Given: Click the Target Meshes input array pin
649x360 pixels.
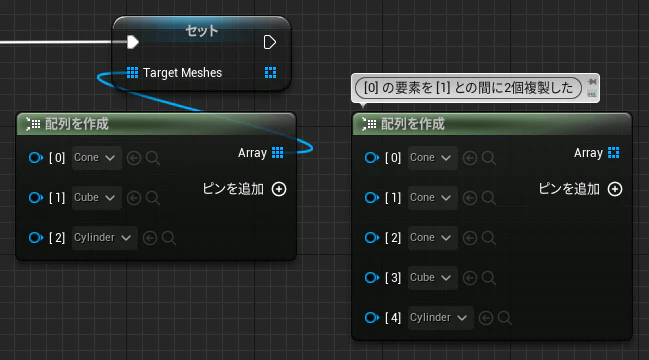Looking at the screenshot, I should (132, 72).
